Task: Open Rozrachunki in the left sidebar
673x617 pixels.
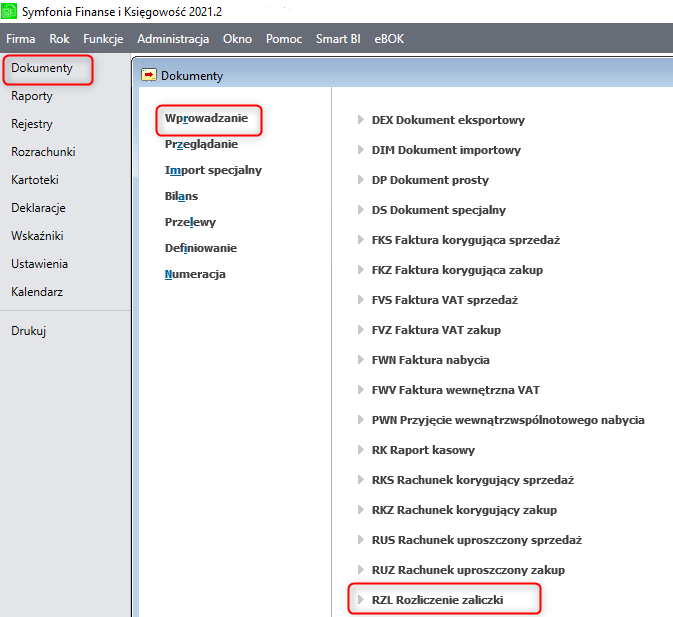Action: (x=43, y=152)
